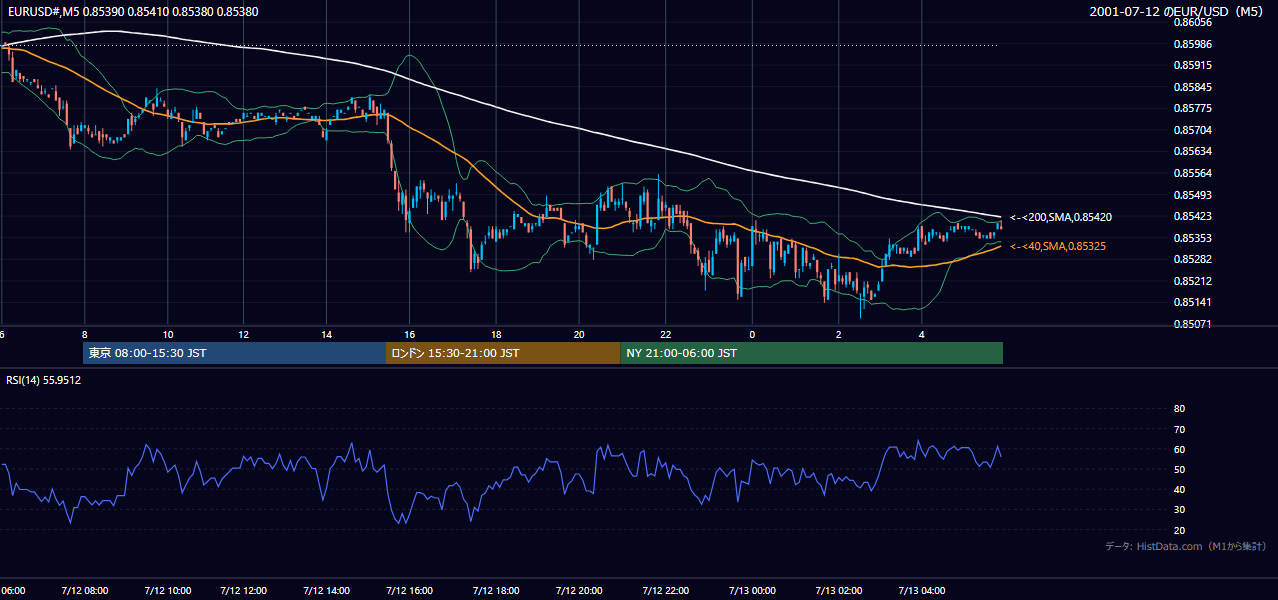The height and width of the screenshot is (600, 1278).
Task: Click bottom timestamp 7/13 04:00
Action: point(922,591)
